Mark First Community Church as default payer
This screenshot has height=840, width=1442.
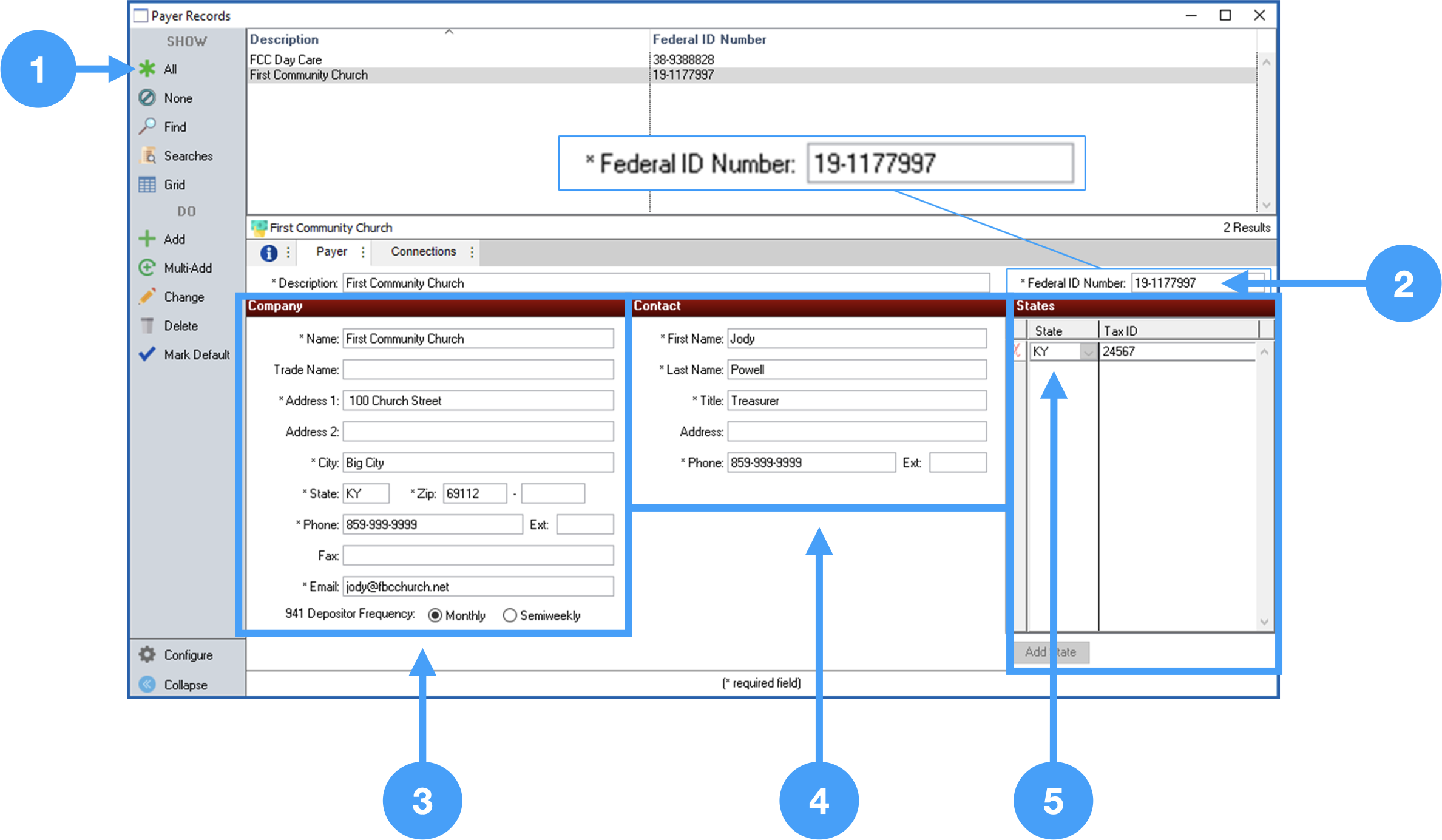146,354
